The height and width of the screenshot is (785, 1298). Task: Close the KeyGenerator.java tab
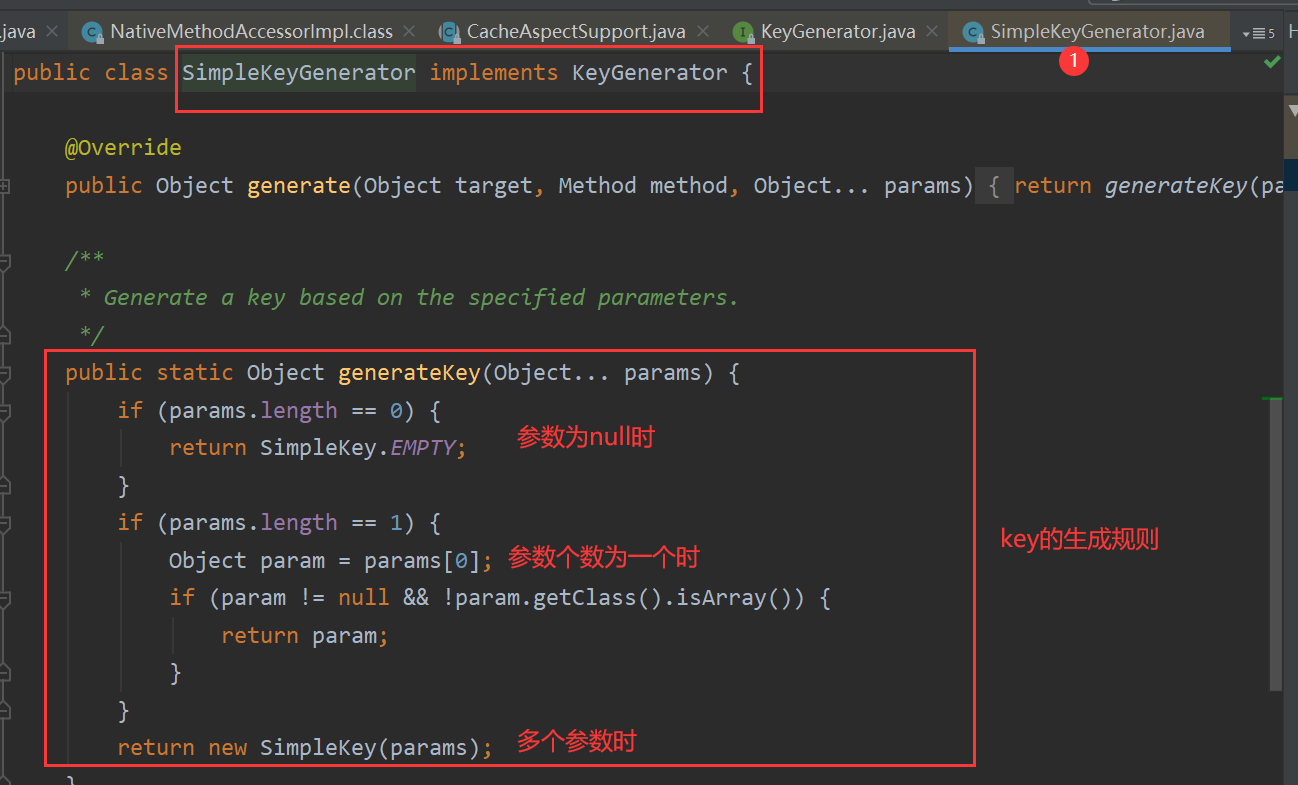pos(932,31)
